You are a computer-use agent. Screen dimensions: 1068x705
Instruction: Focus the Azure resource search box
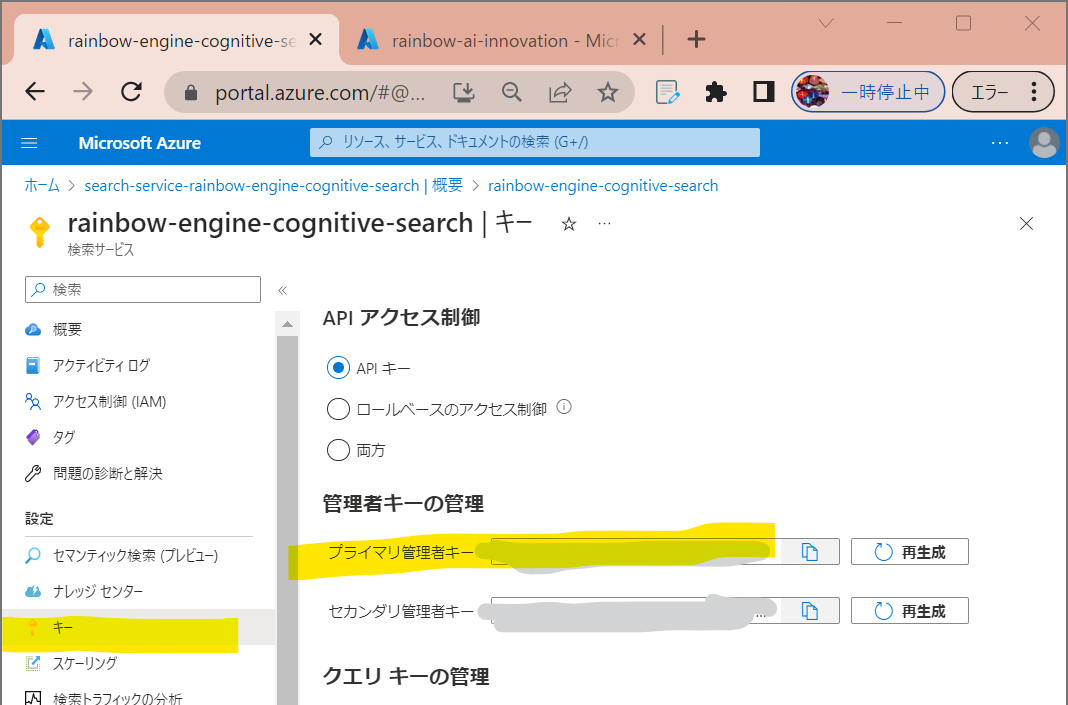pos(535,142)
